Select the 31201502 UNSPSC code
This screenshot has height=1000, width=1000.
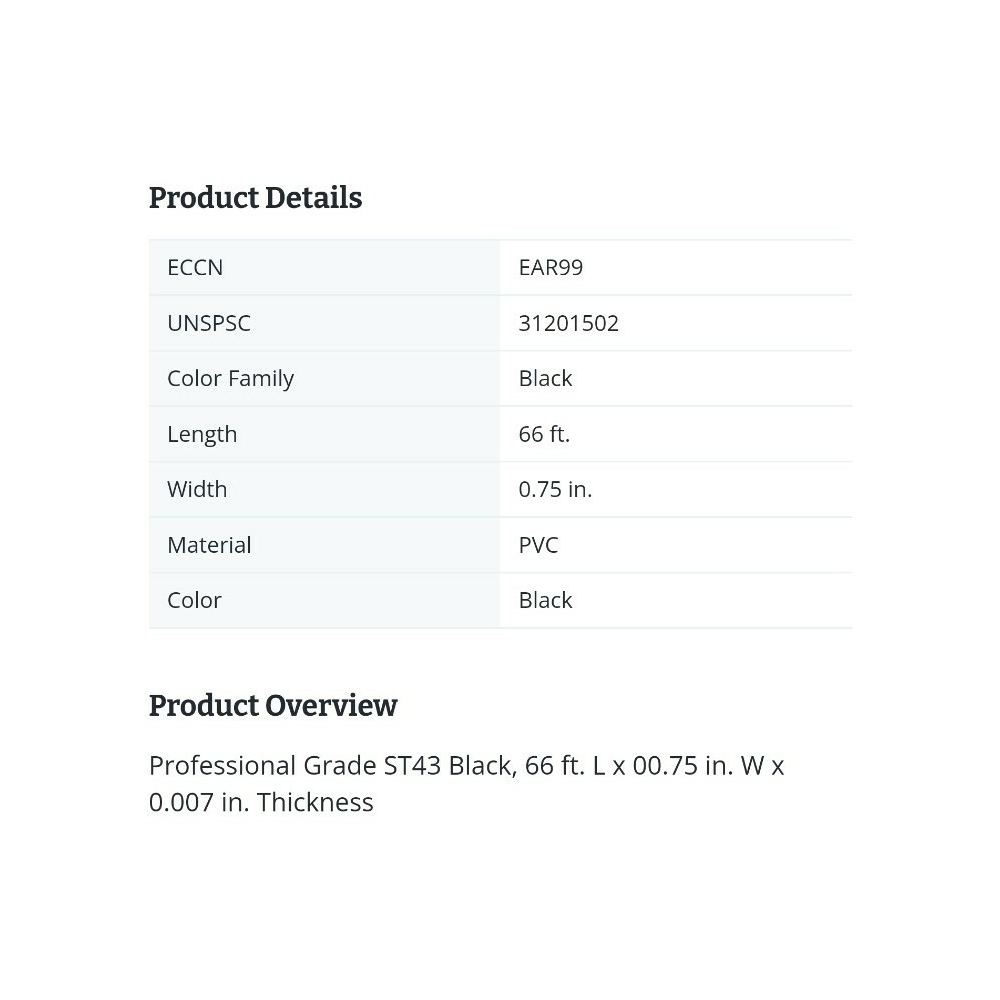click(568, 323)
